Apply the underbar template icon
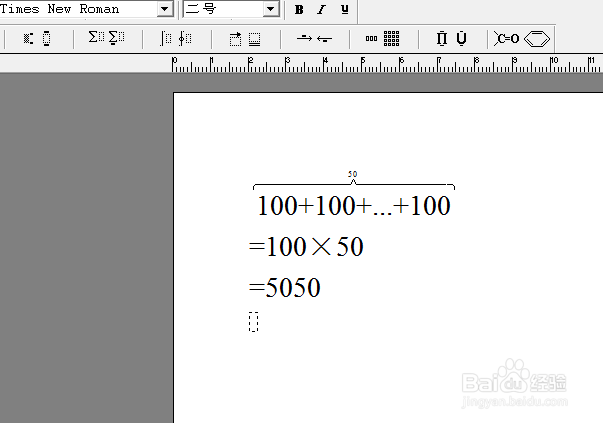Screen dimensions: 603x423 [x=461, y=38]
